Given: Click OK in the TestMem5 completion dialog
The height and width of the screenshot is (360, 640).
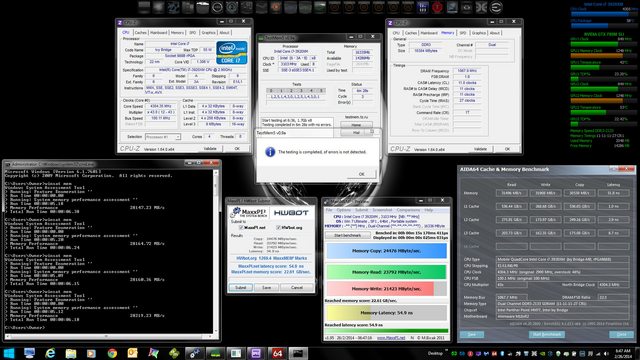Looking at the screenshot, I should pos(361,174).
